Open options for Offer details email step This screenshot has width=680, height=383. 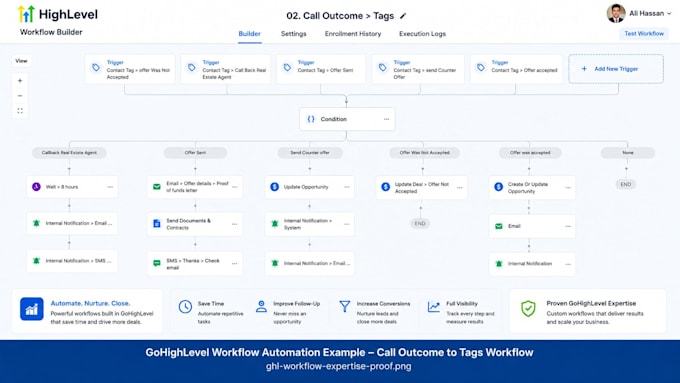[x=235, y=187]
